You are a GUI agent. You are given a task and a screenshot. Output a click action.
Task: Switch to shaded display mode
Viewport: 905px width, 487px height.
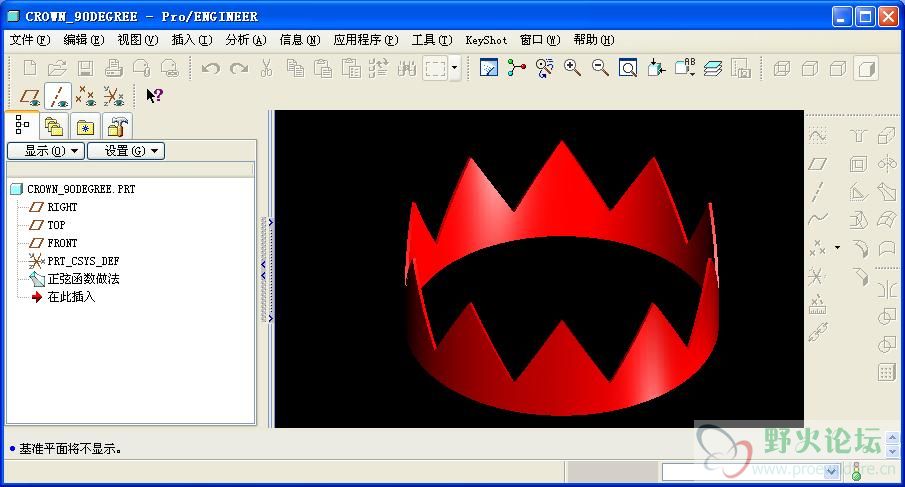click(x=866, y=69)
